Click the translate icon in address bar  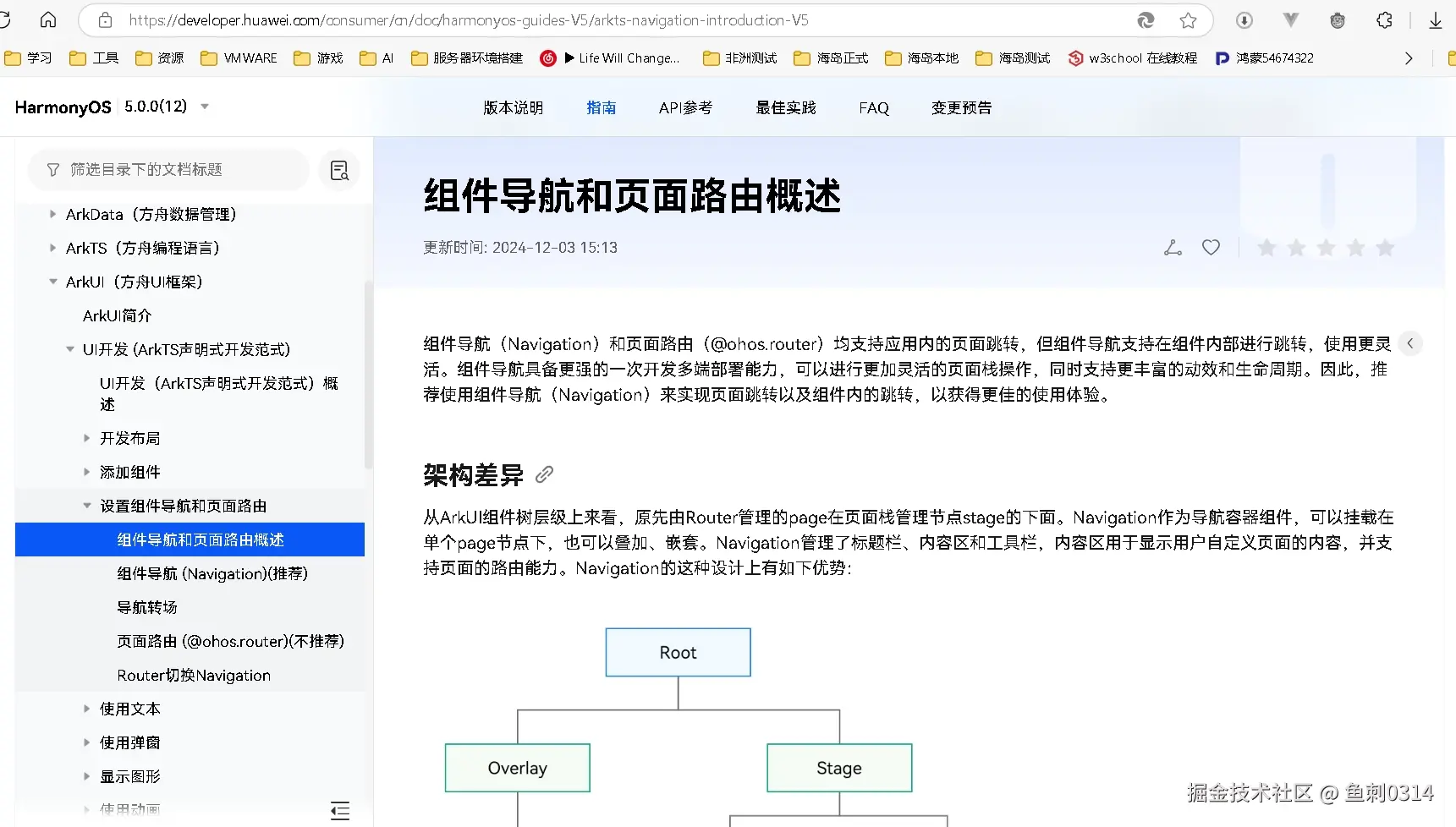(x=1146, y=20)
